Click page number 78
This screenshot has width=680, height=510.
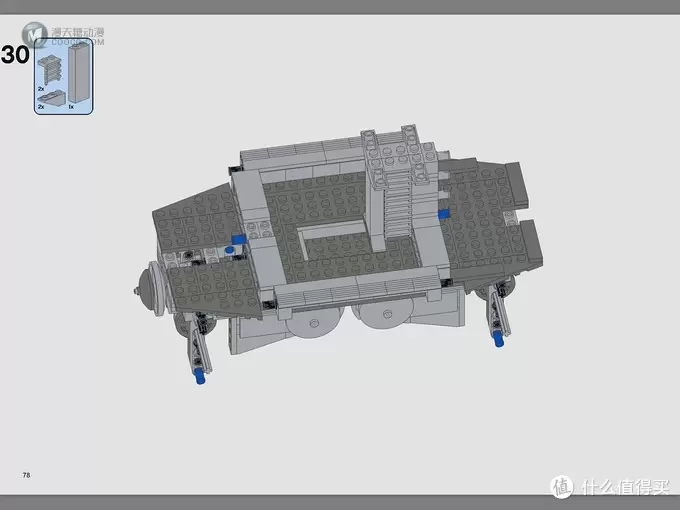coord(26,475)
